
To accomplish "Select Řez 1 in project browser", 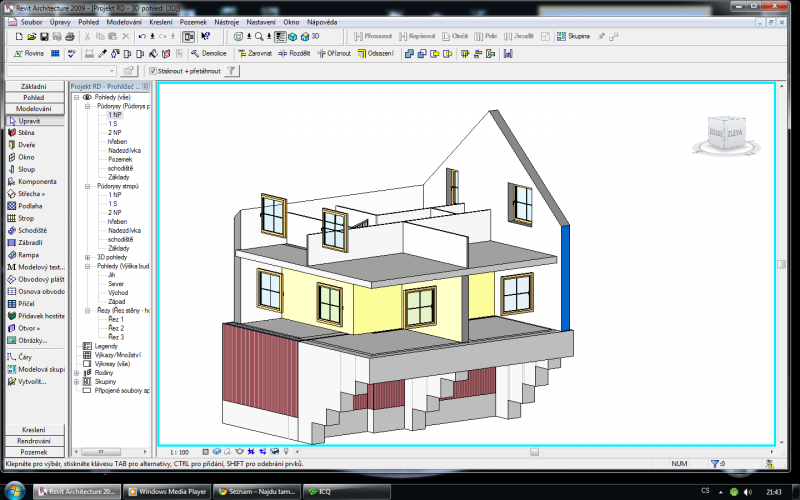I will [116, 319].
